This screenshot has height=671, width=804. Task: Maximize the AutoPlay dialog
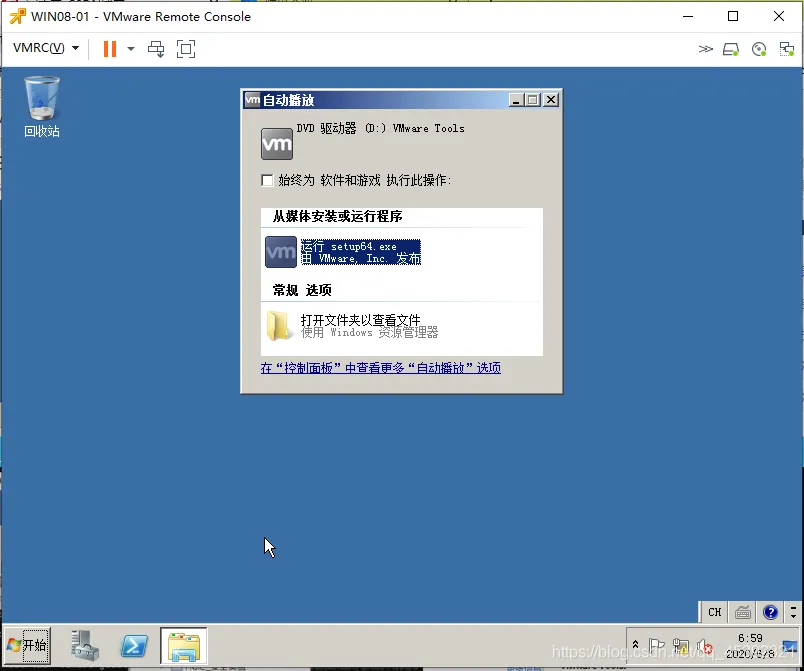pyautogui.click(x=533, y=100)
